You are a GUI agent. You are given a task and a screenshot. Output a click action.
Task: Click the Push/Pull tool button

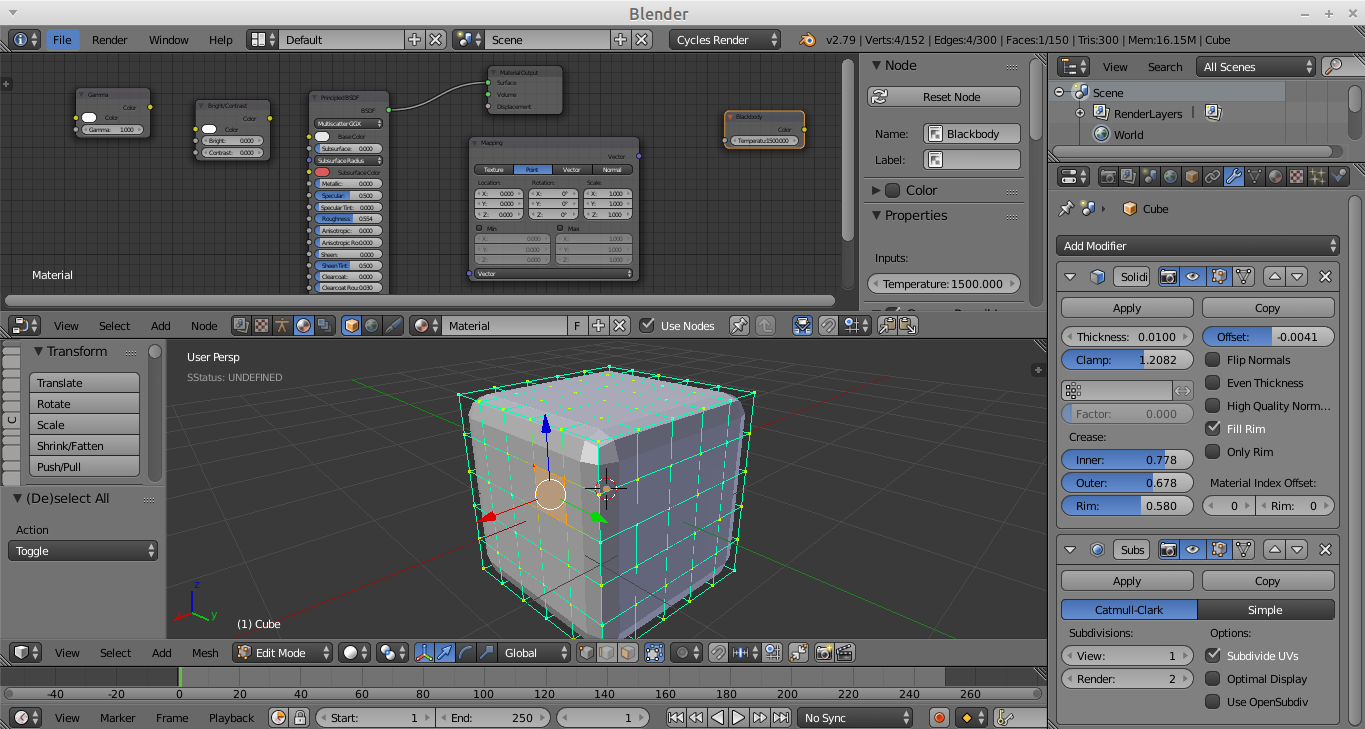point(84,467)
